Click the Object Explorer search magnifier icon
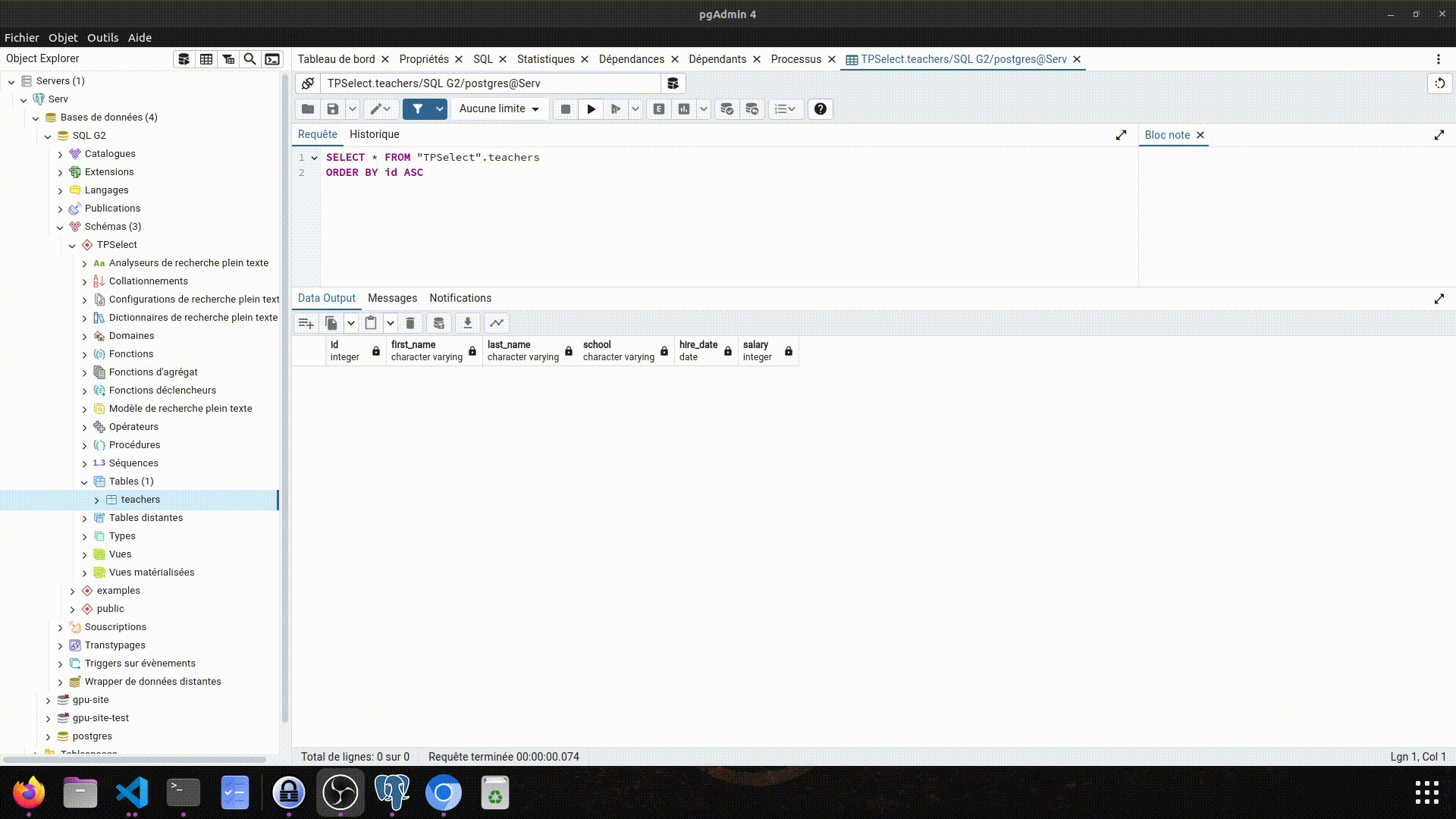The image size is (1456, 819). [x=249, y=59]
